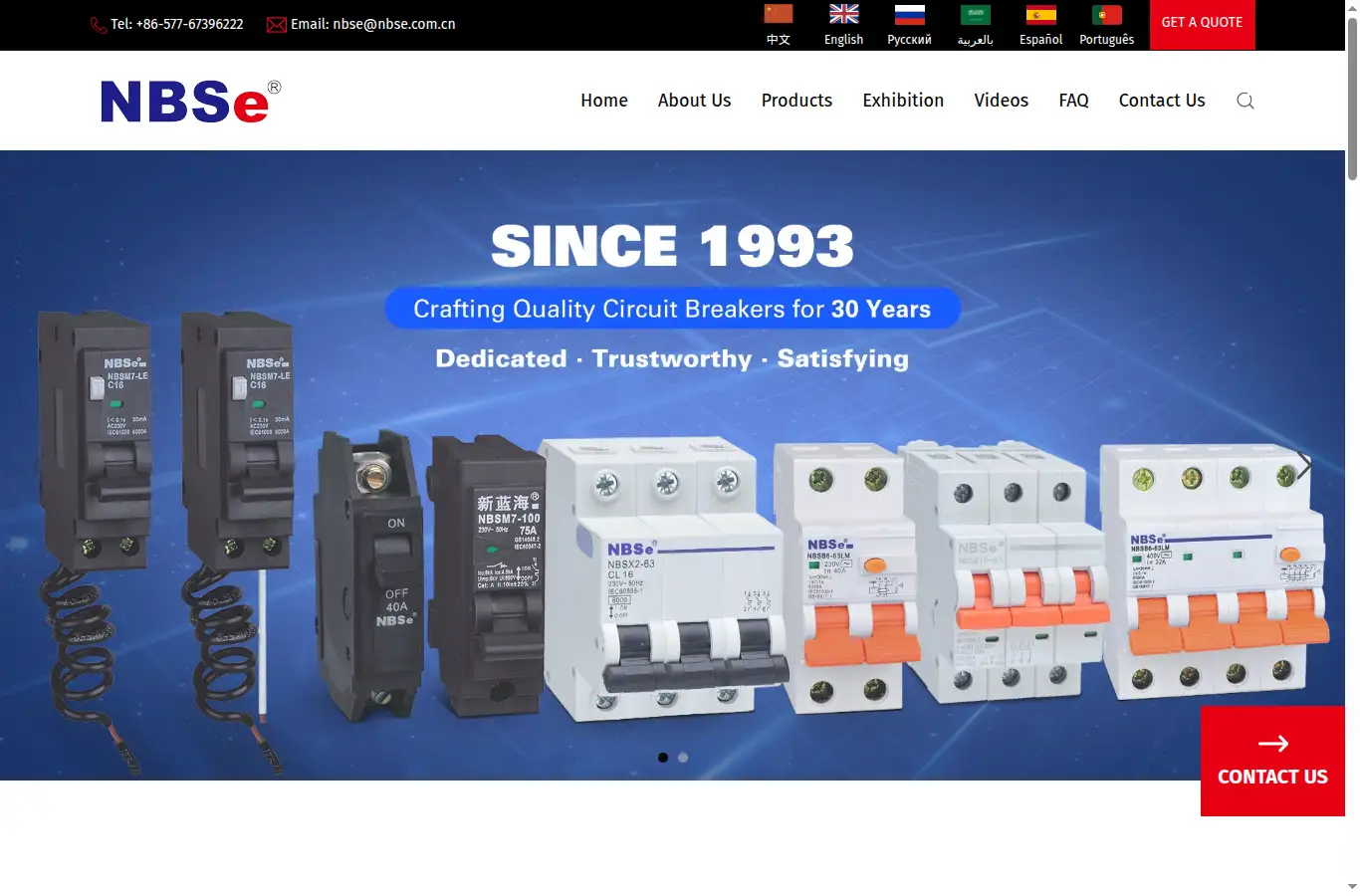The image size is (1360, 896).
Task: Click the red telephone icon
Action: point(99,25)
